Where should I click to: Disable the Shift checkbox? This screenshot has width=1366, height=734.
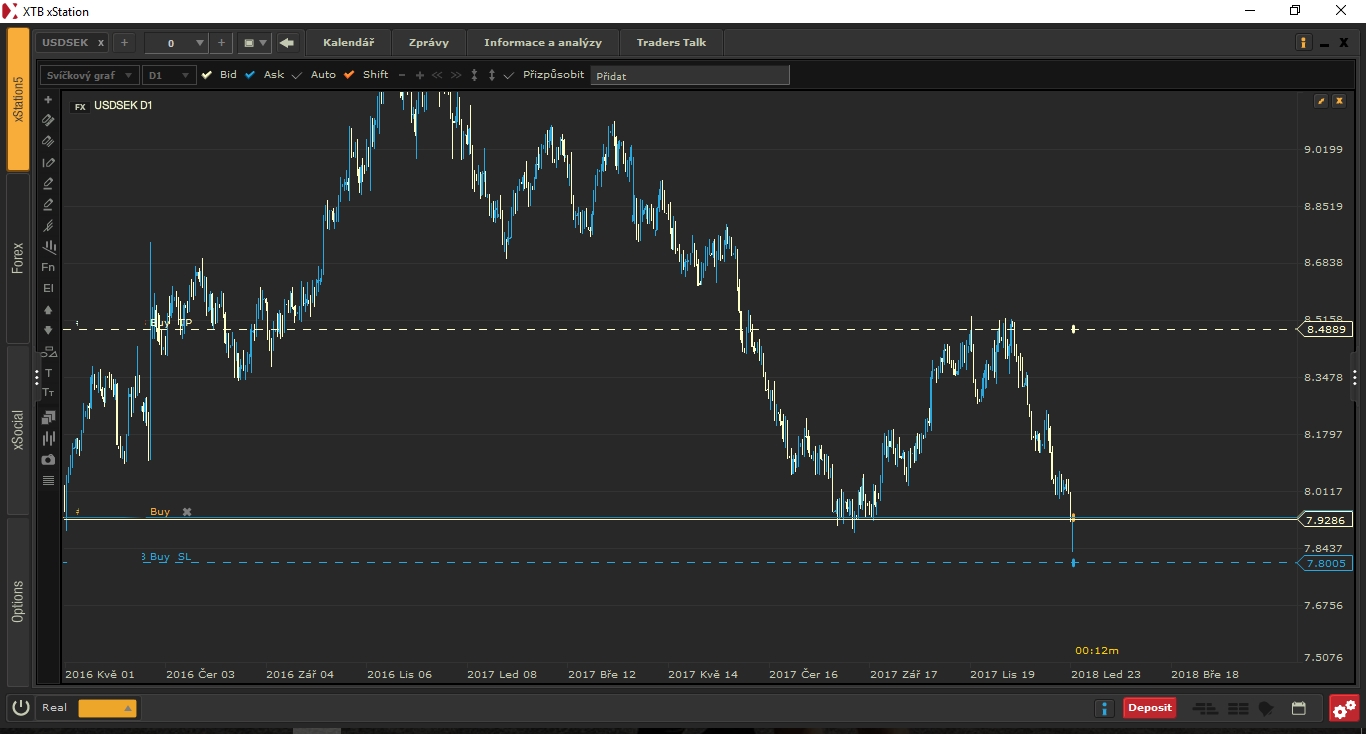tap(349, 75)
